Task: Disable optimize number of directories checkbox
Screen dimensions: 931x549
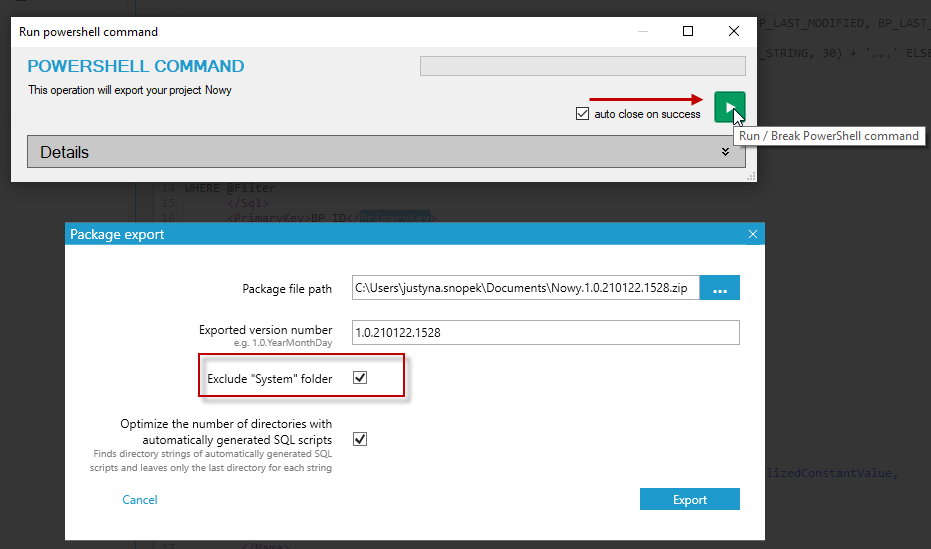Action: tap(360, 439)
